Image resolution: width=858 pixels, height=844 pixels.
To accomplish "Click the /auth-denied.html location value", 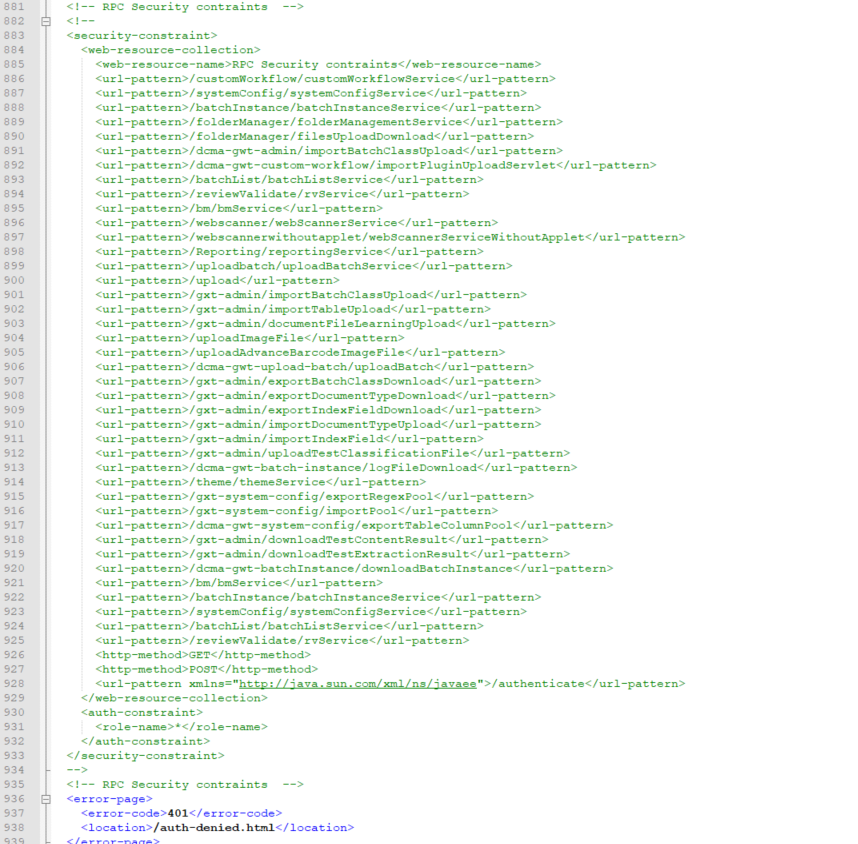I will tap(214, 828).
